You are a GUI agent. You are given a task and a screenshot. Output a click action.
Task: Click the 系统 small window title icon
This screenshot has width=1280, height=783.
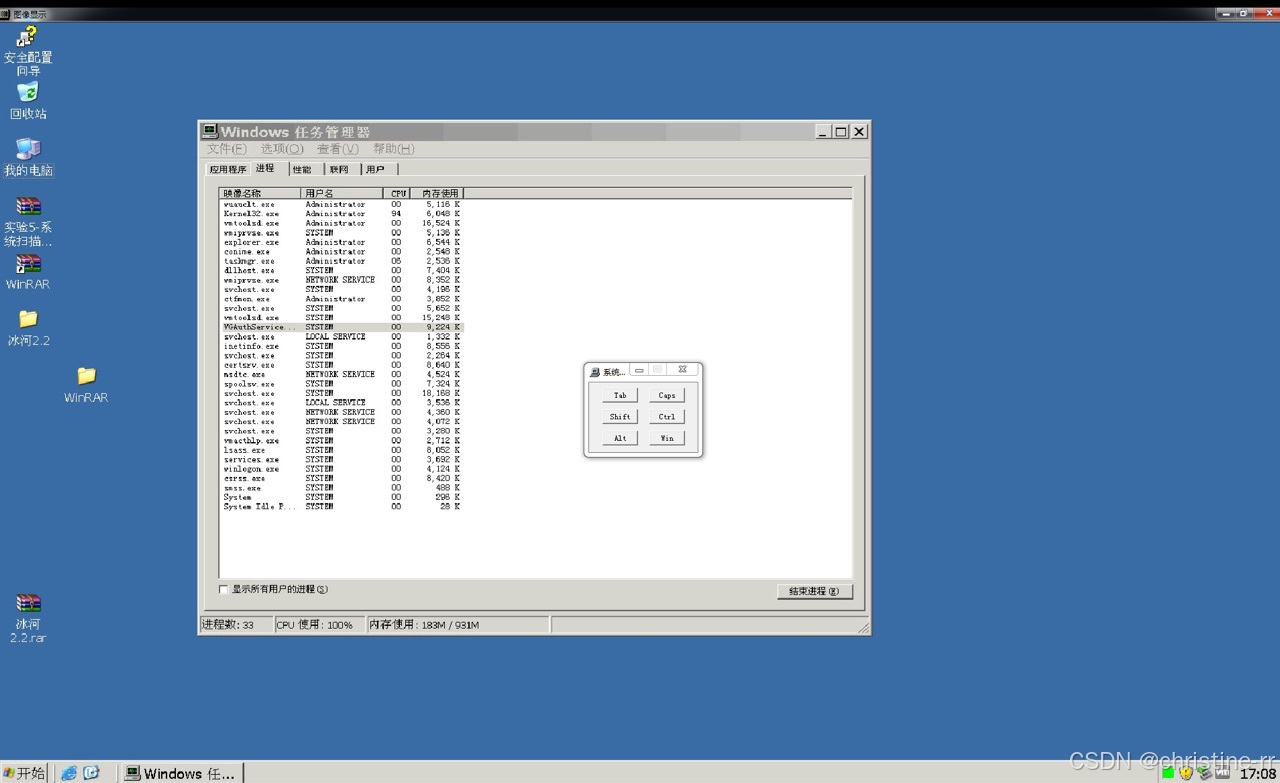point(595,371)
